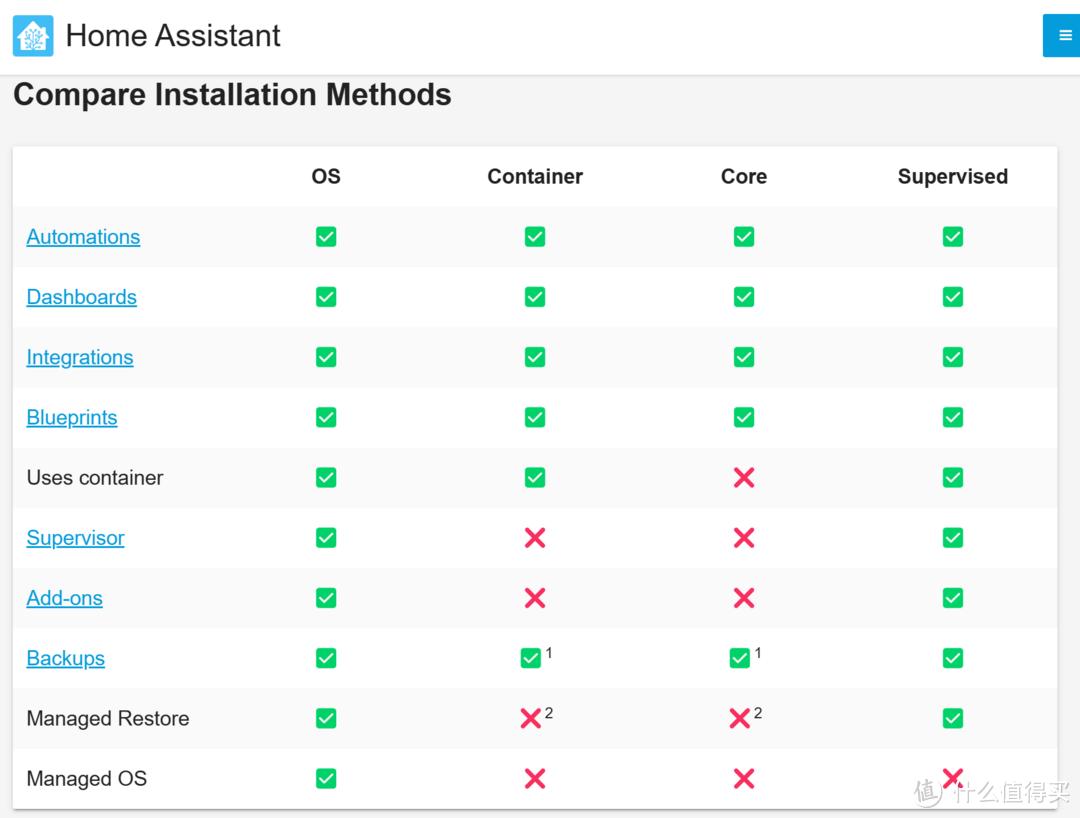Click the Backups link
The image size is (1080, 818).
coord(65,658)
